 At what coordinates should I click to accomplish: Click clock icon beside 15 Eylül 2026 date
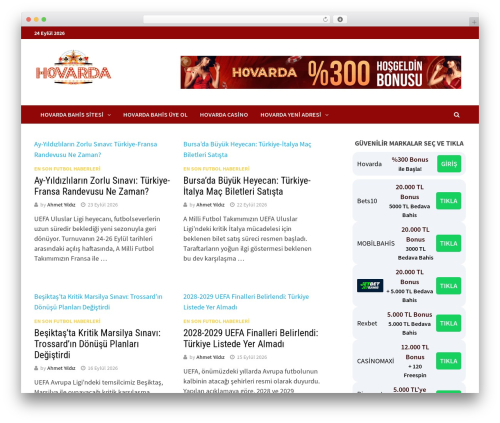pos(232,357)
